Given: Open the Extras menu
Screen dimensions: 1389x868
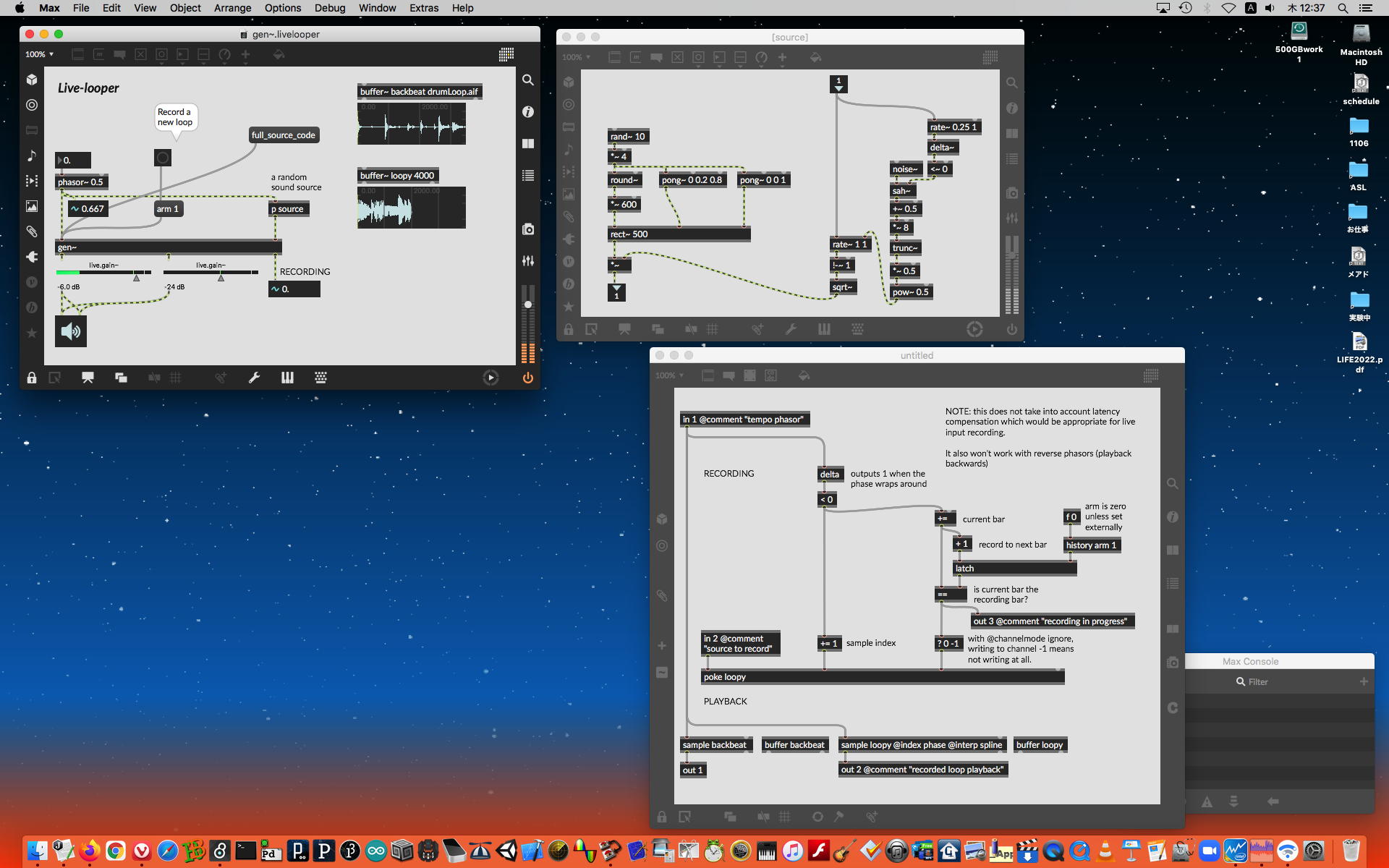Looking at the screenshot, I should click(x=423, y=8).
